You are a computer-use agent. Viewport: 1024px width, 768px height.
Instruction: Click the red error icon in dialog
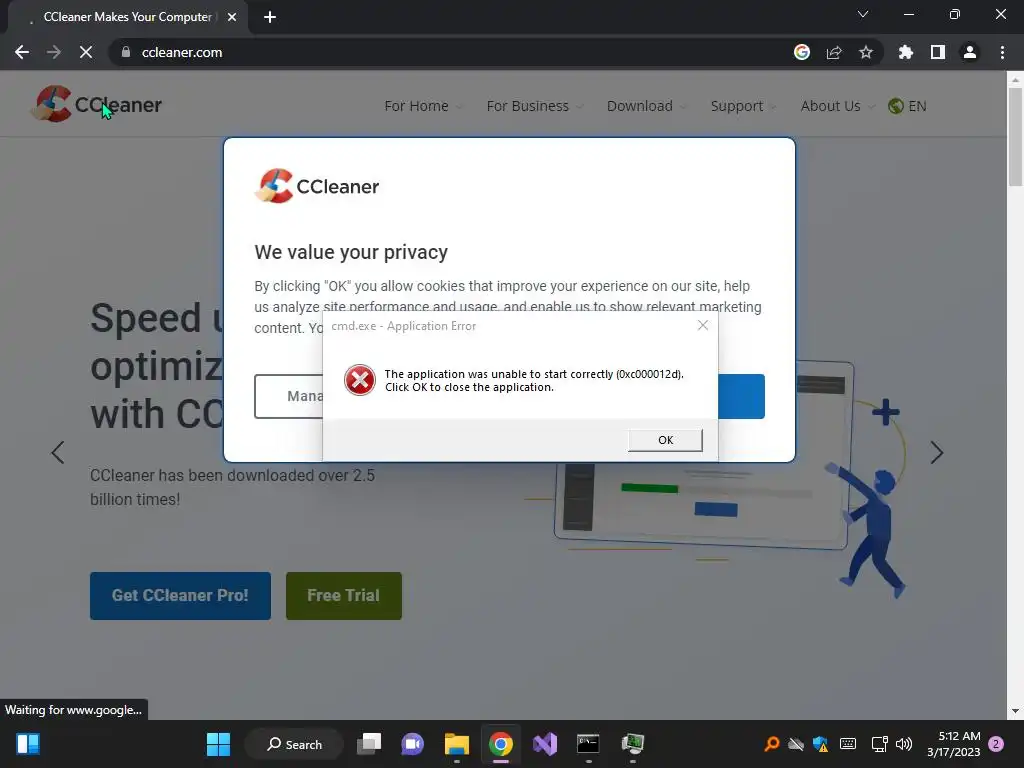pos(360,380)
